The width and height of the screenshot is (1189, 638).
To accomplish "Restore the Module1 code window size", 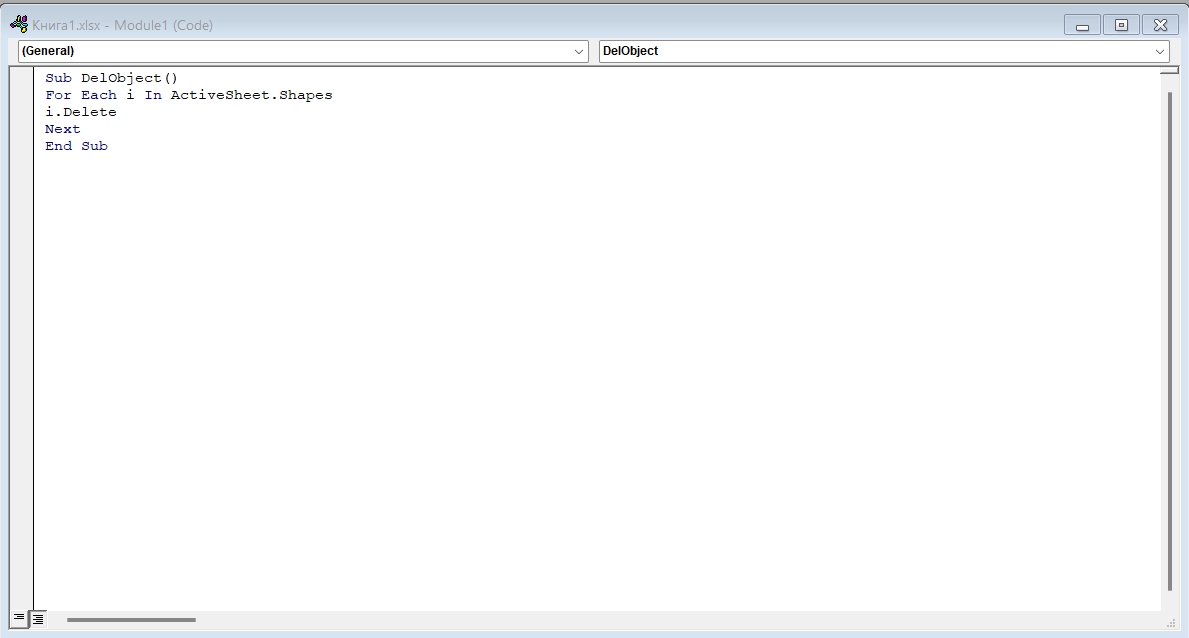I will tap(1121, 25).
